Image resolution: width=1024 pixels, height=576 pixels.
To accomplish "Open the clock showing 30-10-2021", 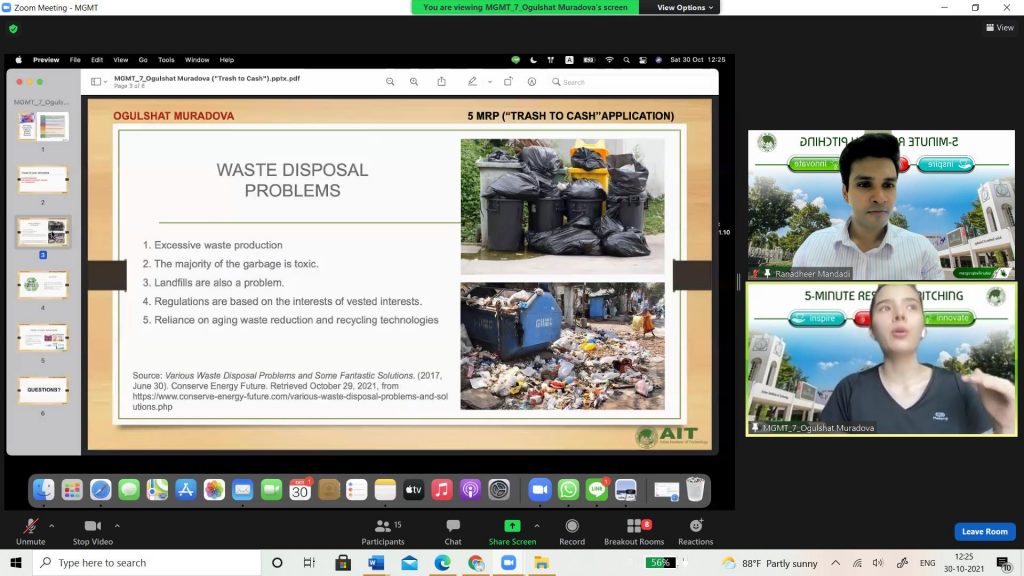I will point(964,562).
